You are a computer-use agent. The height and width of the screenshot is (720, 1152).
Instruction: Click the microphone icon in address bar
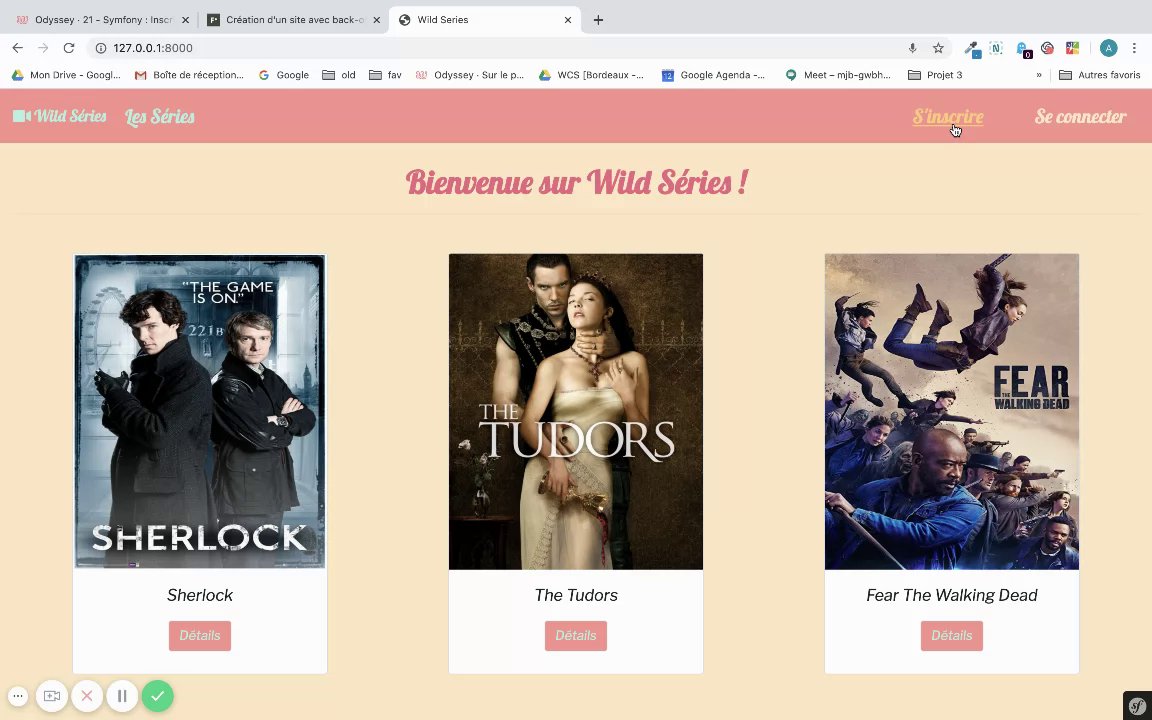pos(912,48)
